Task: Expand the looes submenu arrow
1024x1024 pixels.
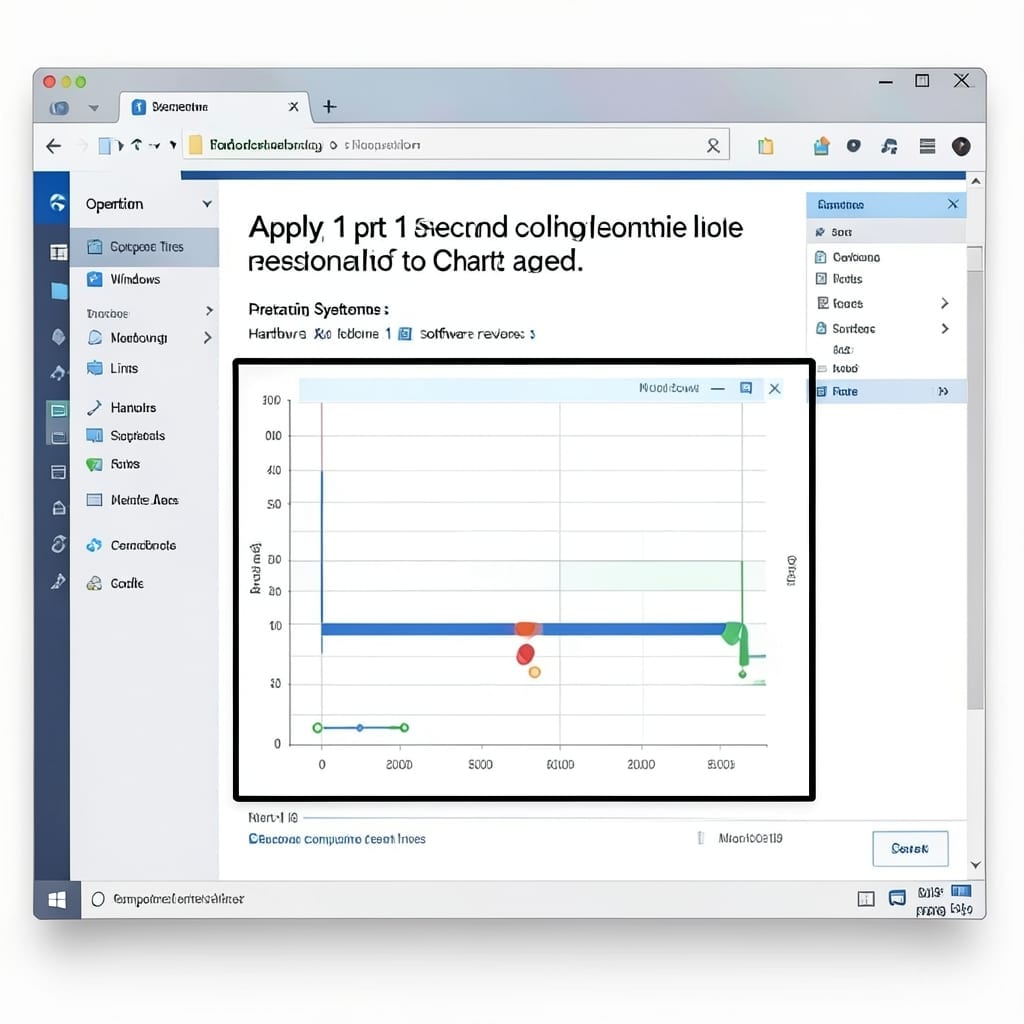Action: pyautogui.click(x=944, y=303)
